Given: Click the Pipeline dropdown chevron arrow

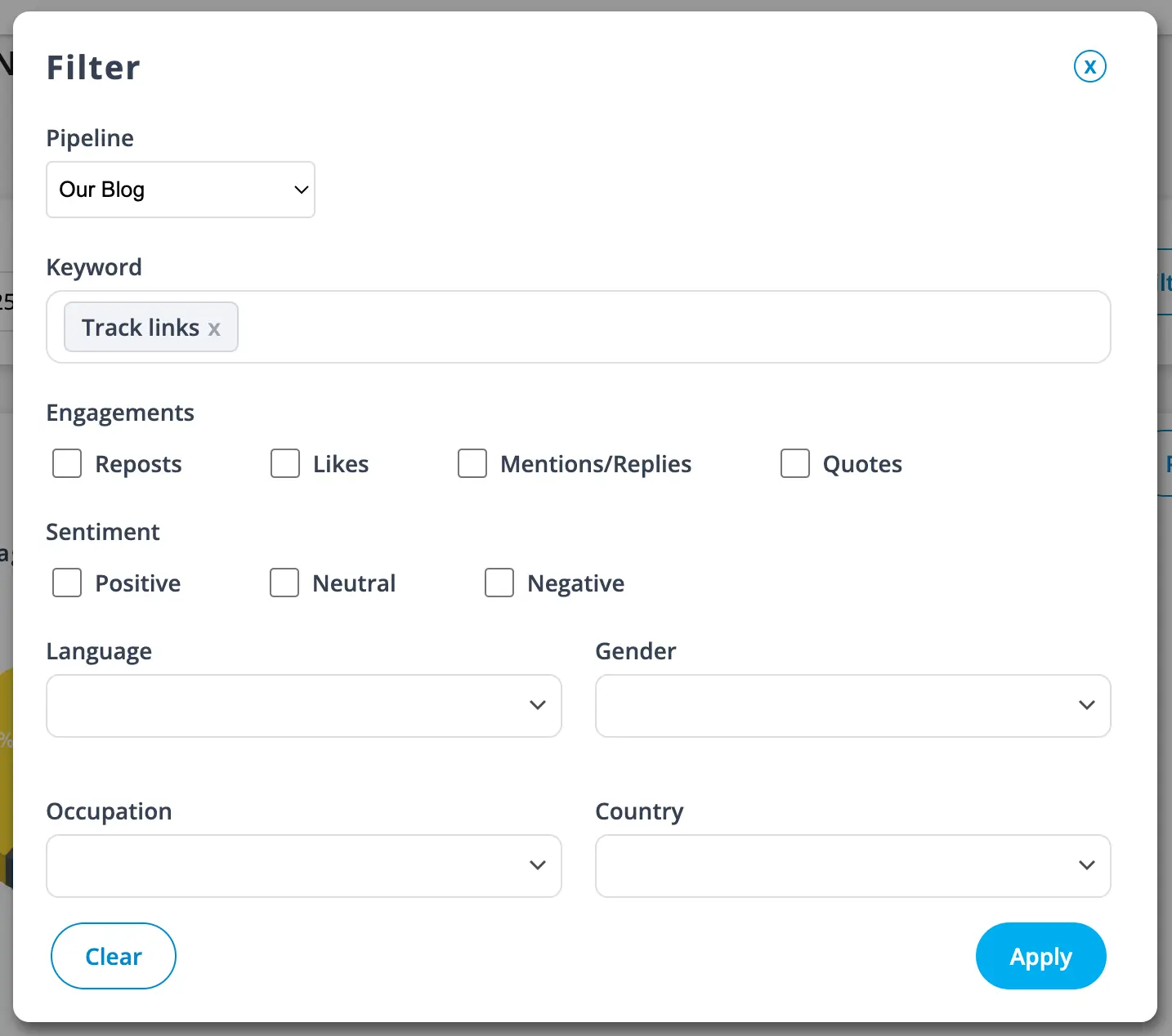Looking at the screenshot, I should click(x=301, y=190).
